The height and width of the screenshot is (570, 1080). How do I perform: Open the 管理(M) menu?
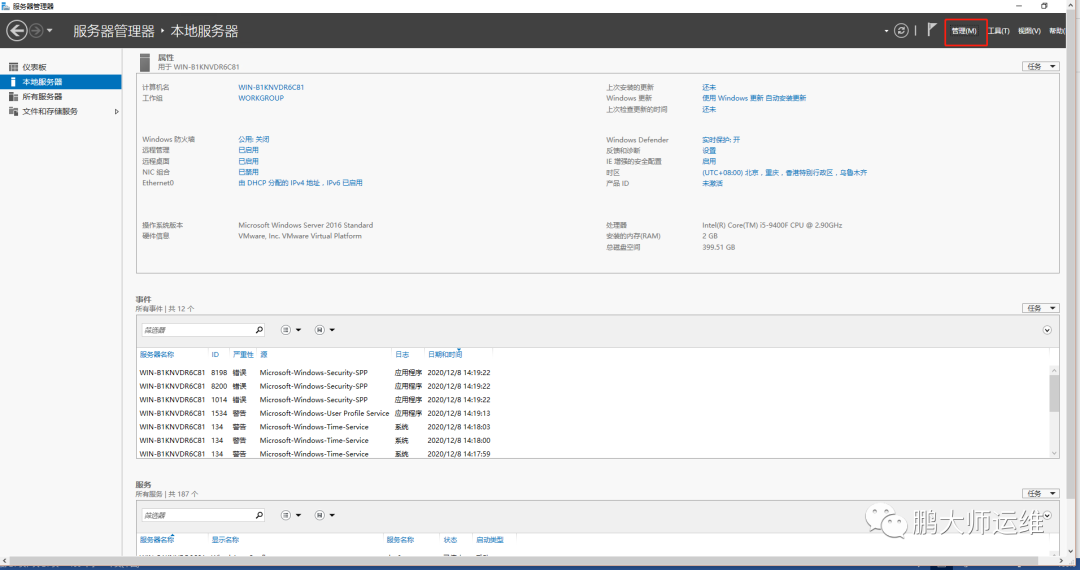click(x=964, y=31)
